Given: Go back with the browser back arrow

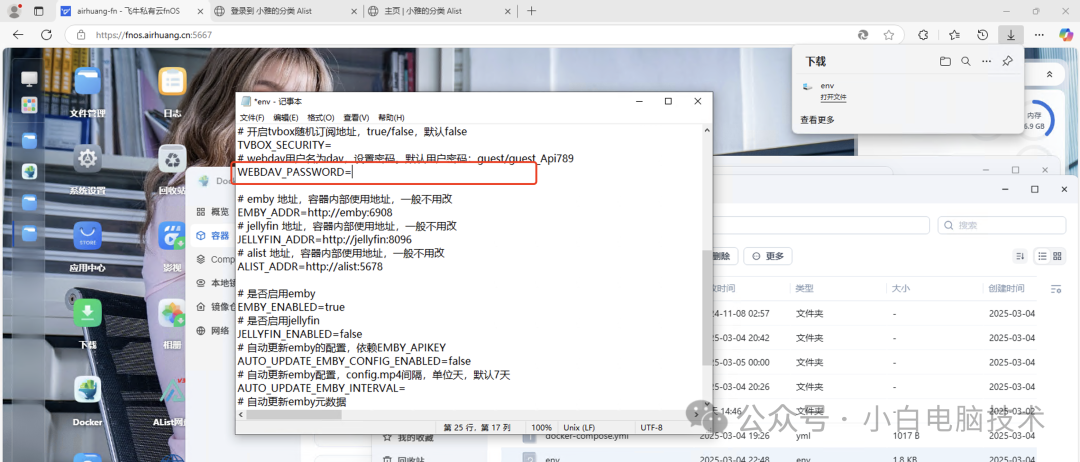Looking at the screenshot, I should point(19,34).
